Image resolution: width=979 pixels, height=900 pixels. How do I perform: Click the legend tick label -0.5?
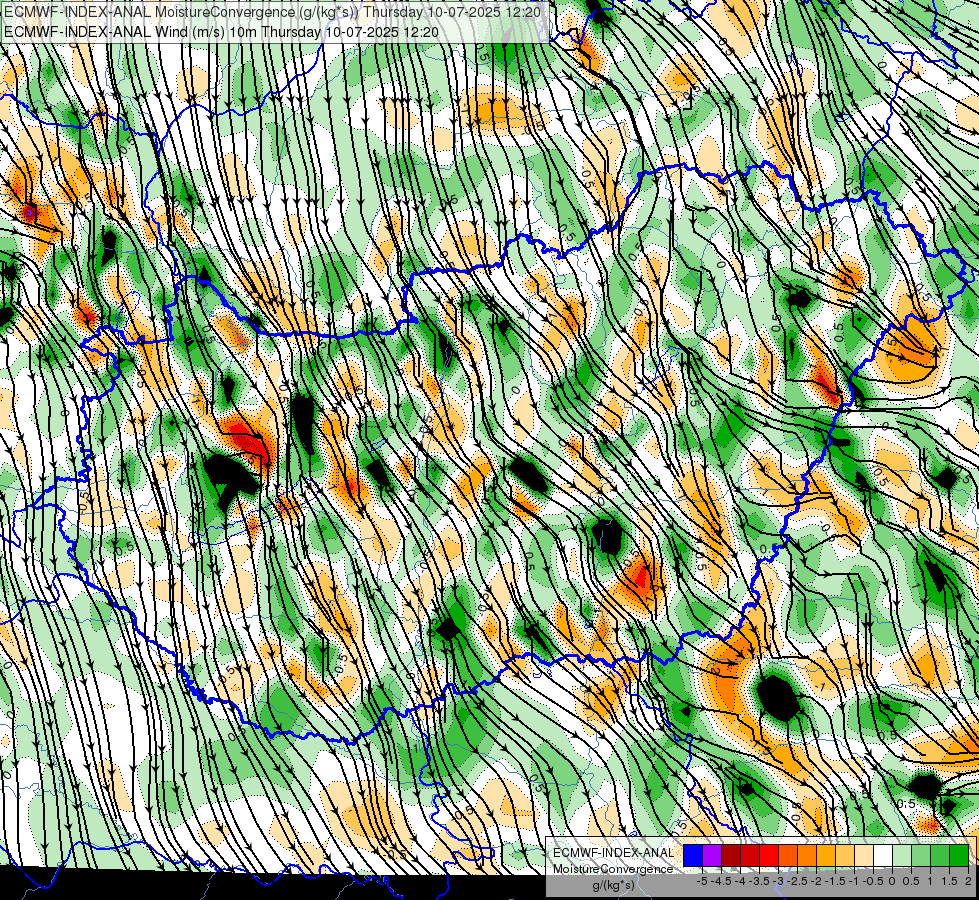tap(873, 881)
